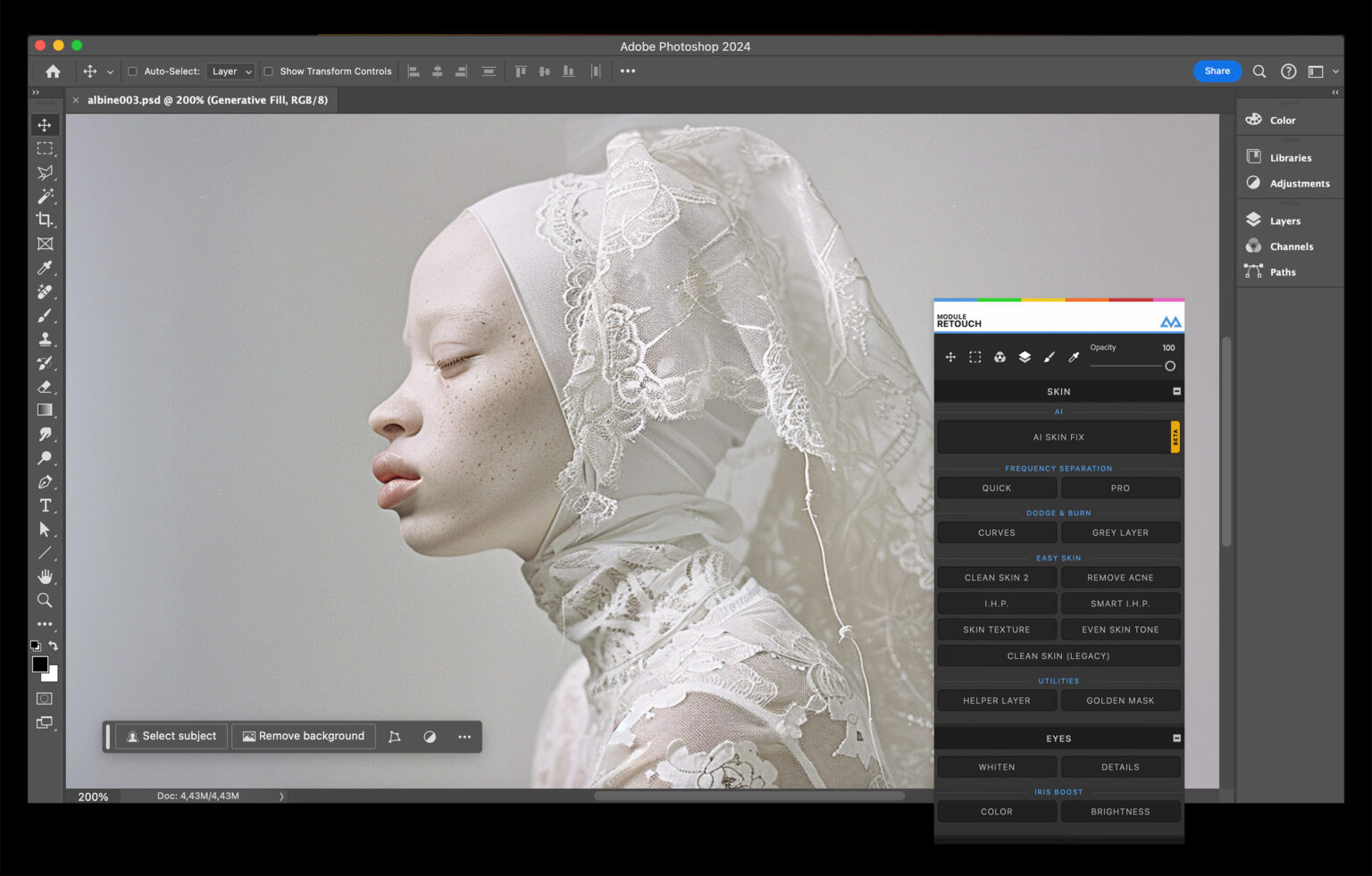Activate the Zoom tool
This screenshot has height=876, width=1372.
[45, 600]
